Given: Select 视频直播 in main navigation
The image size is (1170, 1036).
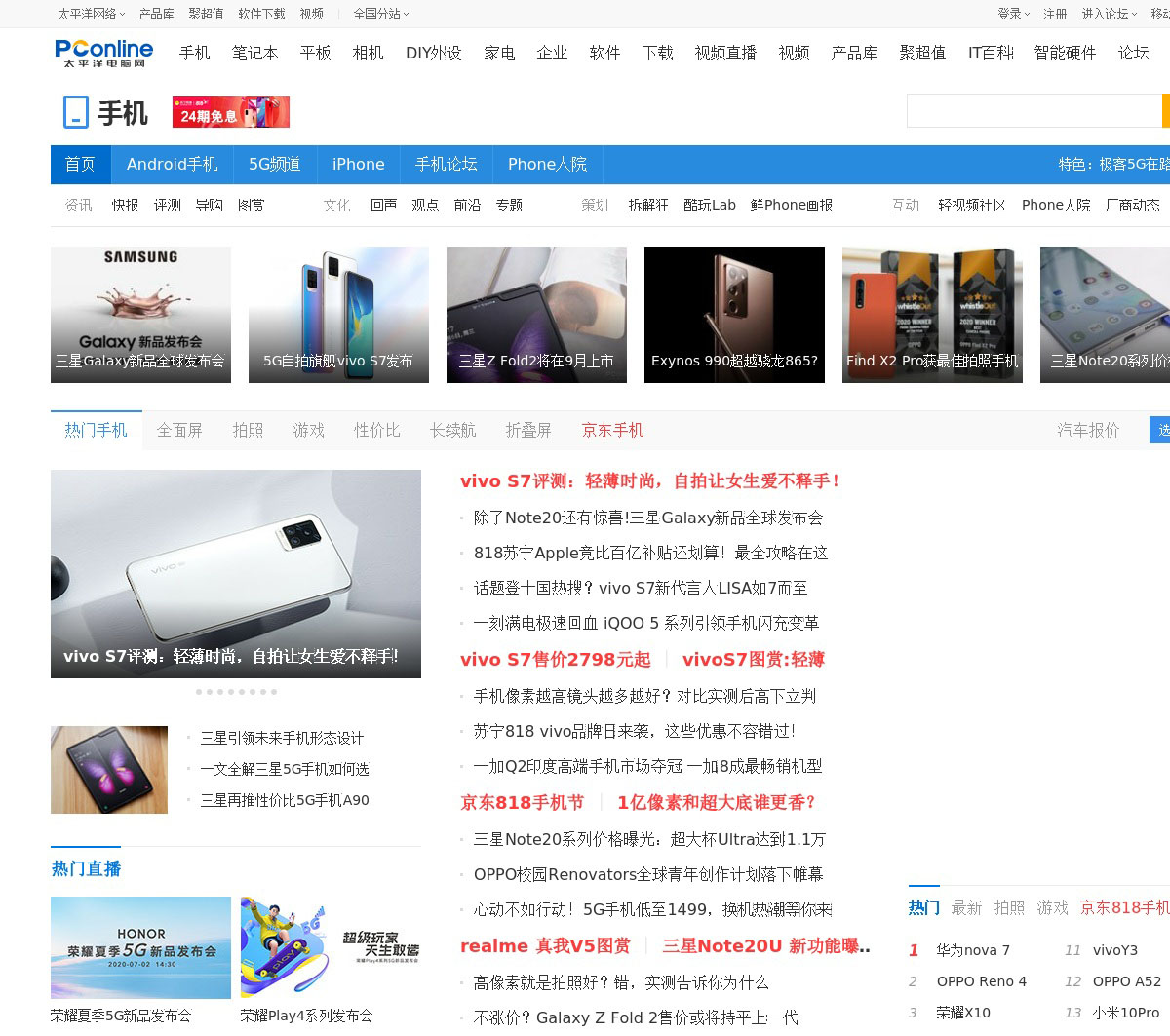Looking at the screenshot, I should pos(725,53).
